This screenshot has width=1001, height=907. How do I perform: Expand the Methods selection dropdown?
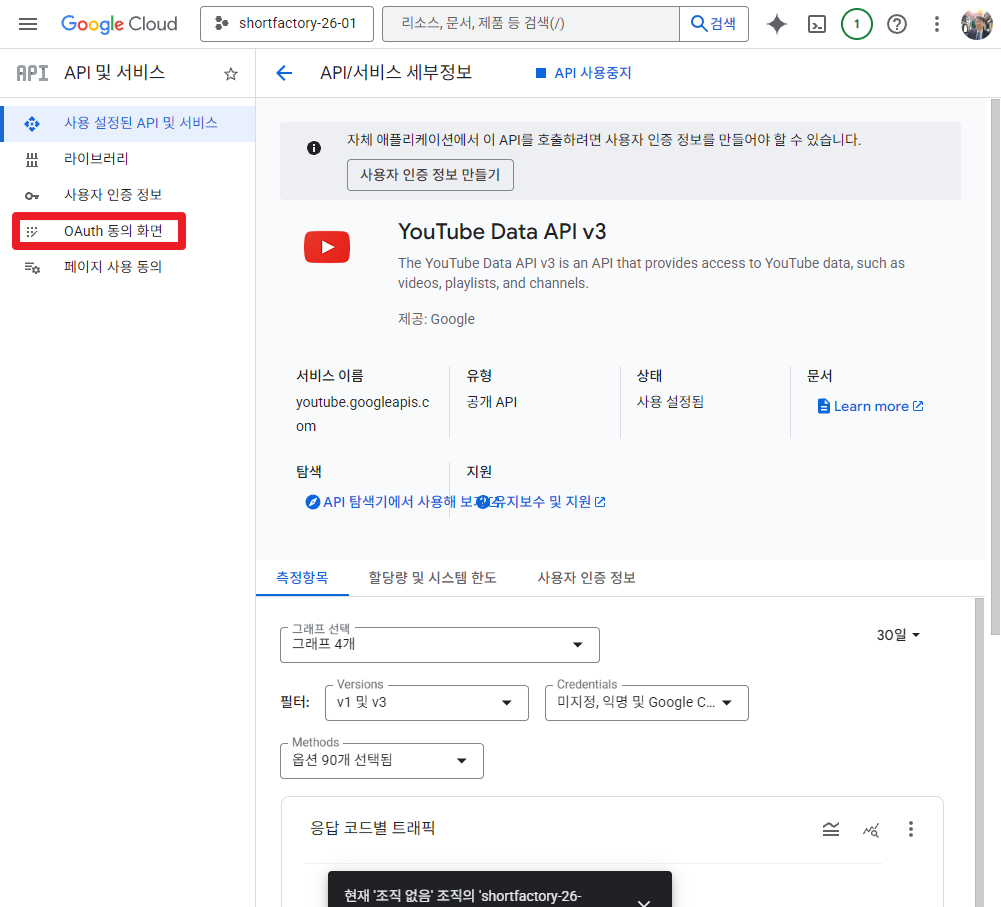pyautogui.click(x=381, y=760)
